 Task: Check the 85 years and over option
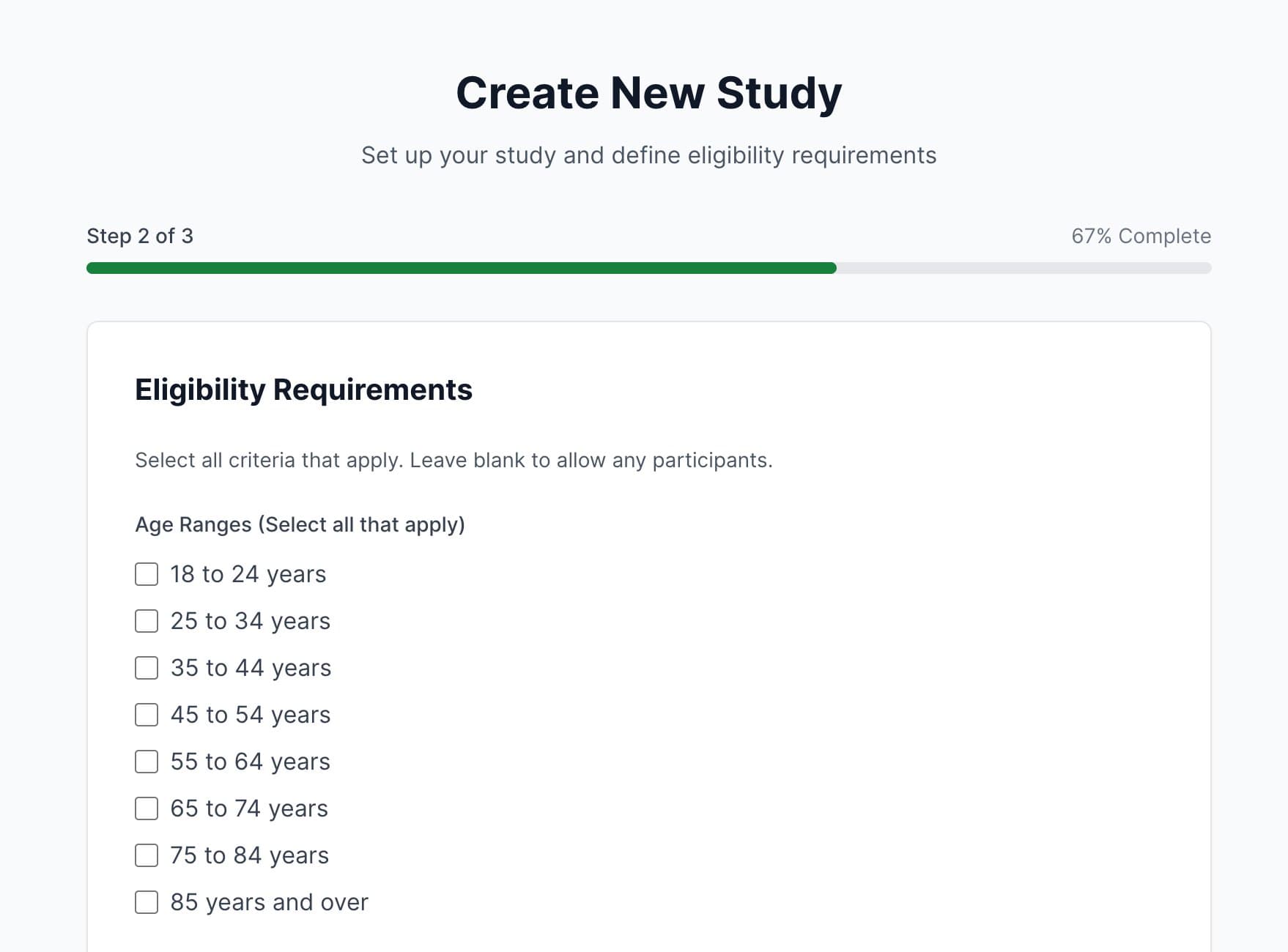146,903
